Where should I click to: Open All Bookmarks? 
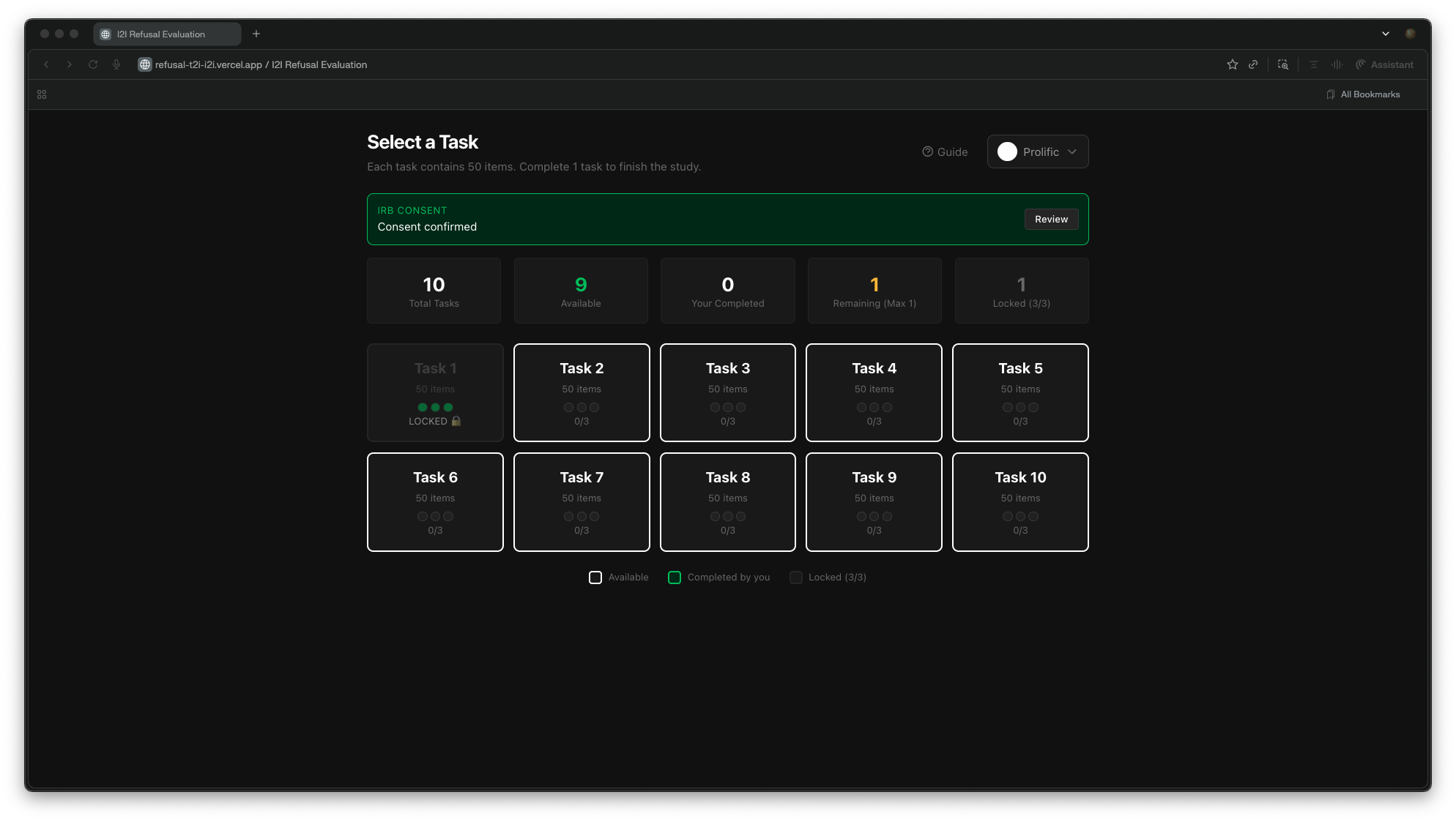(1363, 94)
